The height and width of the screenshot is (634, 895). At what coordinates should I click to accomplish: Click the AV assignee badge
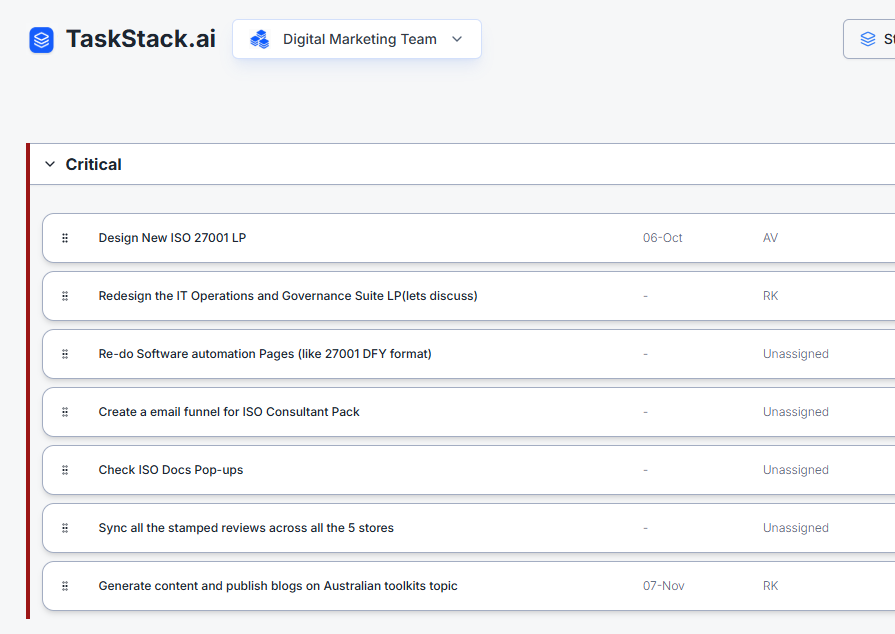(770, 238)
